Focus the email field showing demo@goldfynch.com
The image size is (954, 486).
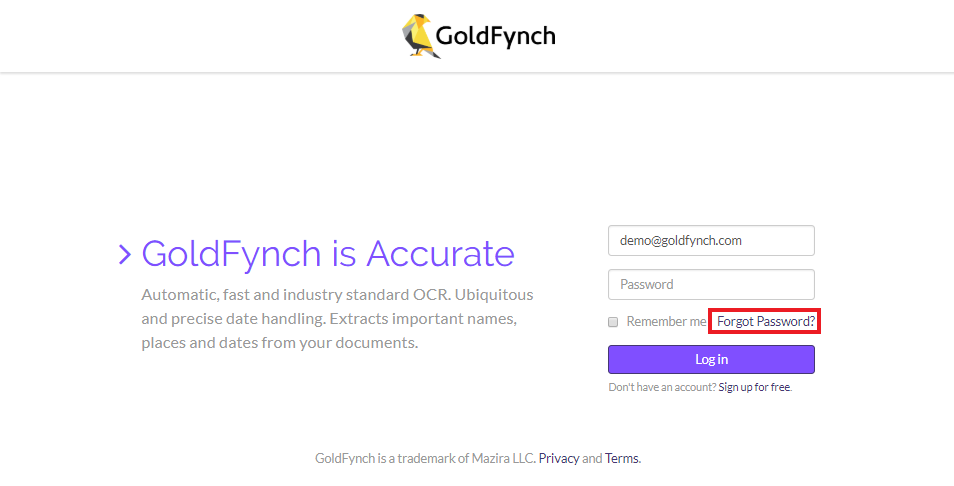711,241
